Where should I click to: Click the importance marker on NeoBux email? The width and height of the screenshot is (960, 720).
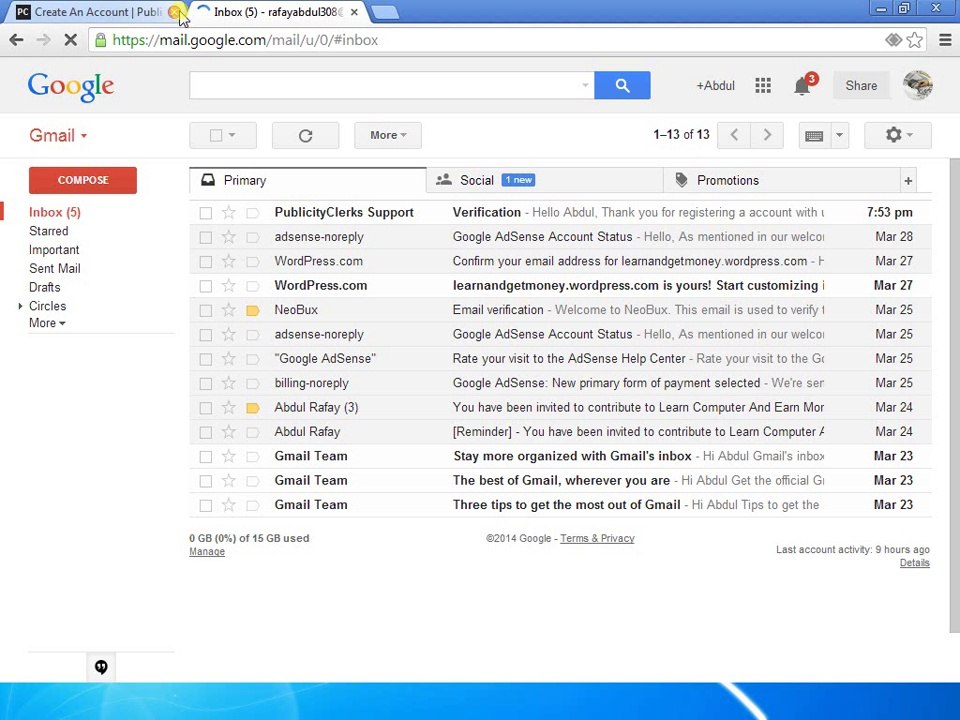click(x=253, y=310)
